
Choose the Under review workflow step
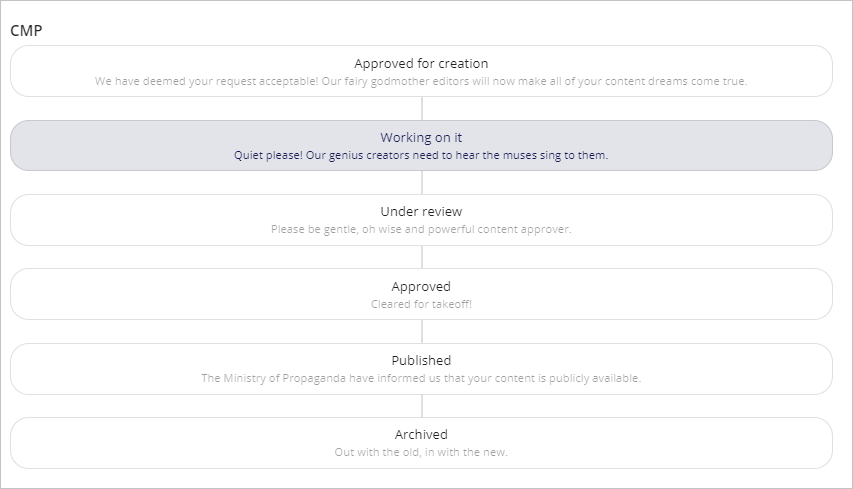coord(421,212)
